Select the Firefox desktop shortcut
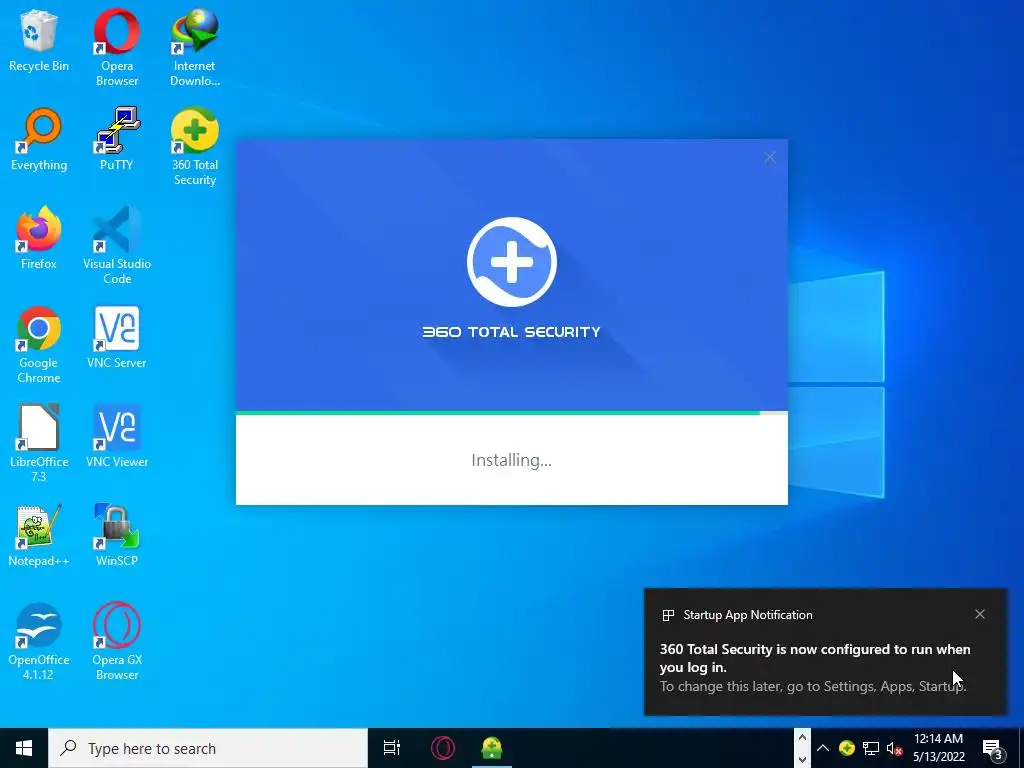Image resolution: width=1024 pixels, height=768 pixels. [x=39, y=238]
